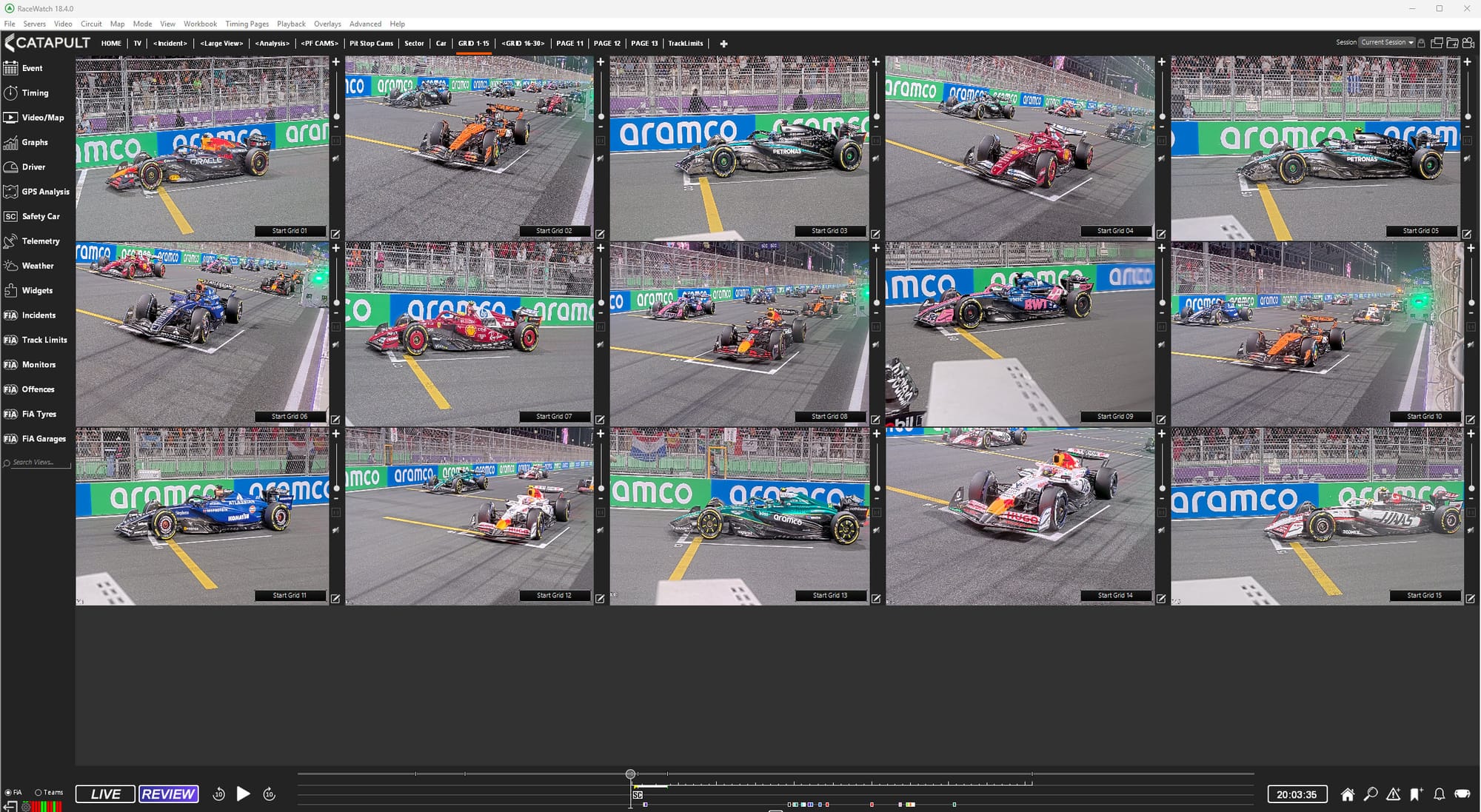
Task: Toggle the session lock icon
Action: [x=1421, y=43]
